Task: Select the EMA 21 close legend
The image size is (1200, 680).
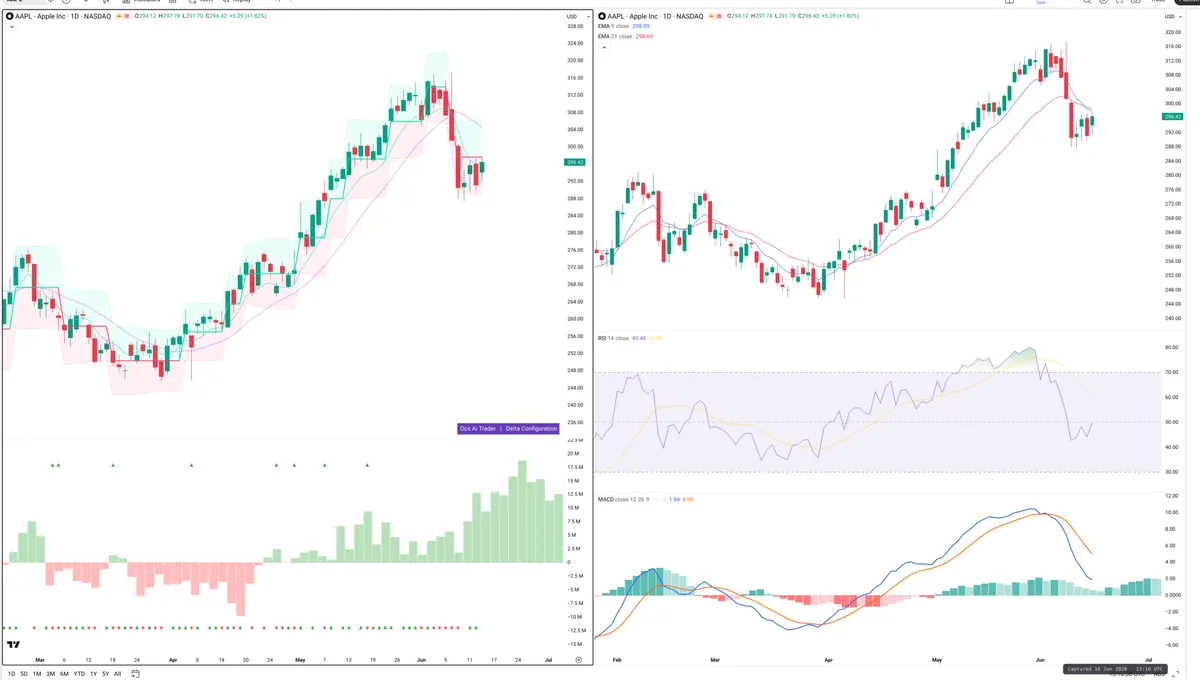Action: (616, 36)
